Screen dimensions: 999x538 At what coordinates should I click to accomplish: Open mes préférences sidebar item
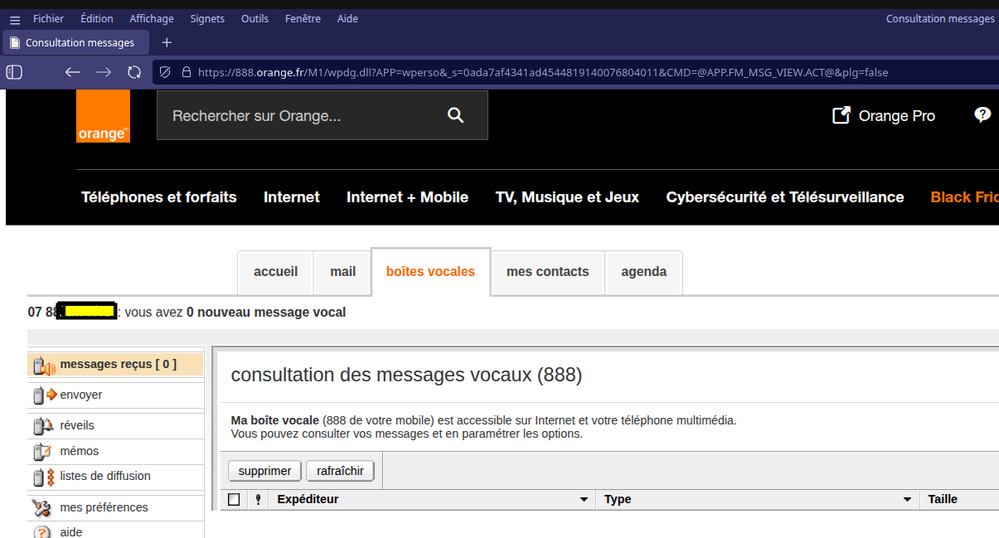coord(116,507)
